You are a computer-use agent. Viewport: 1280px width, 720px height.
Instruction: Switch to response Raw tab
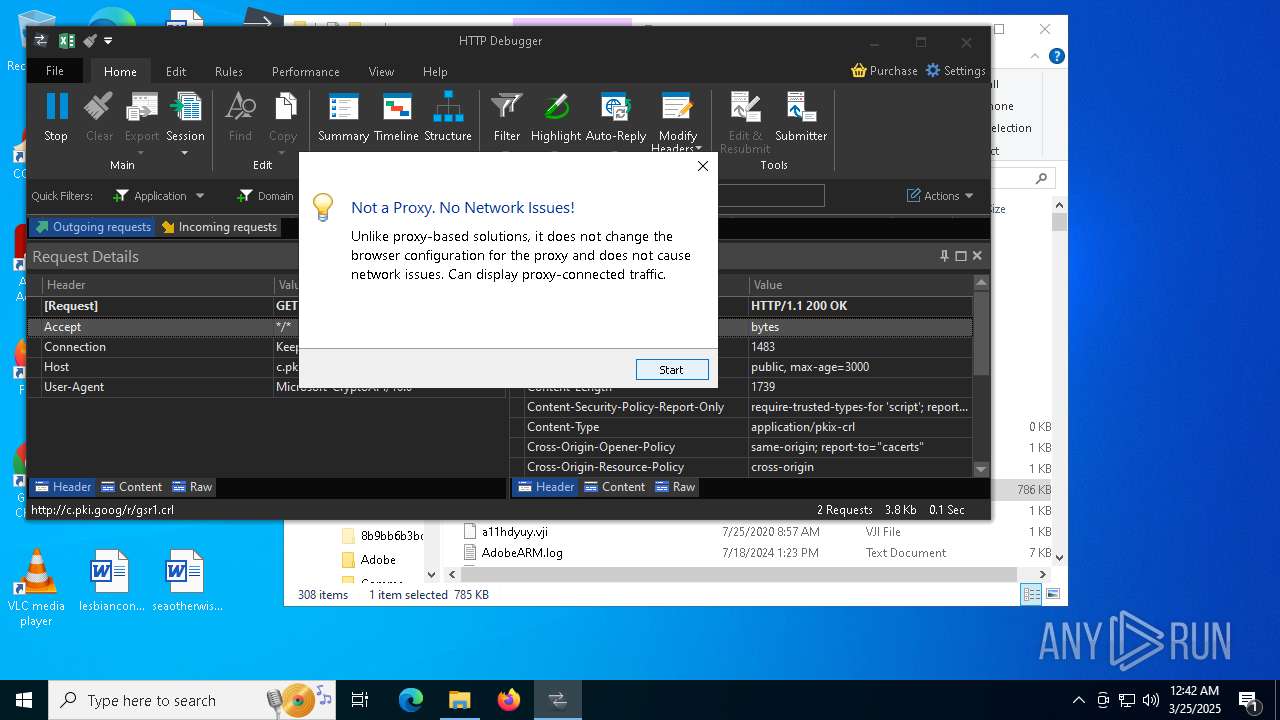pos(675,487)
